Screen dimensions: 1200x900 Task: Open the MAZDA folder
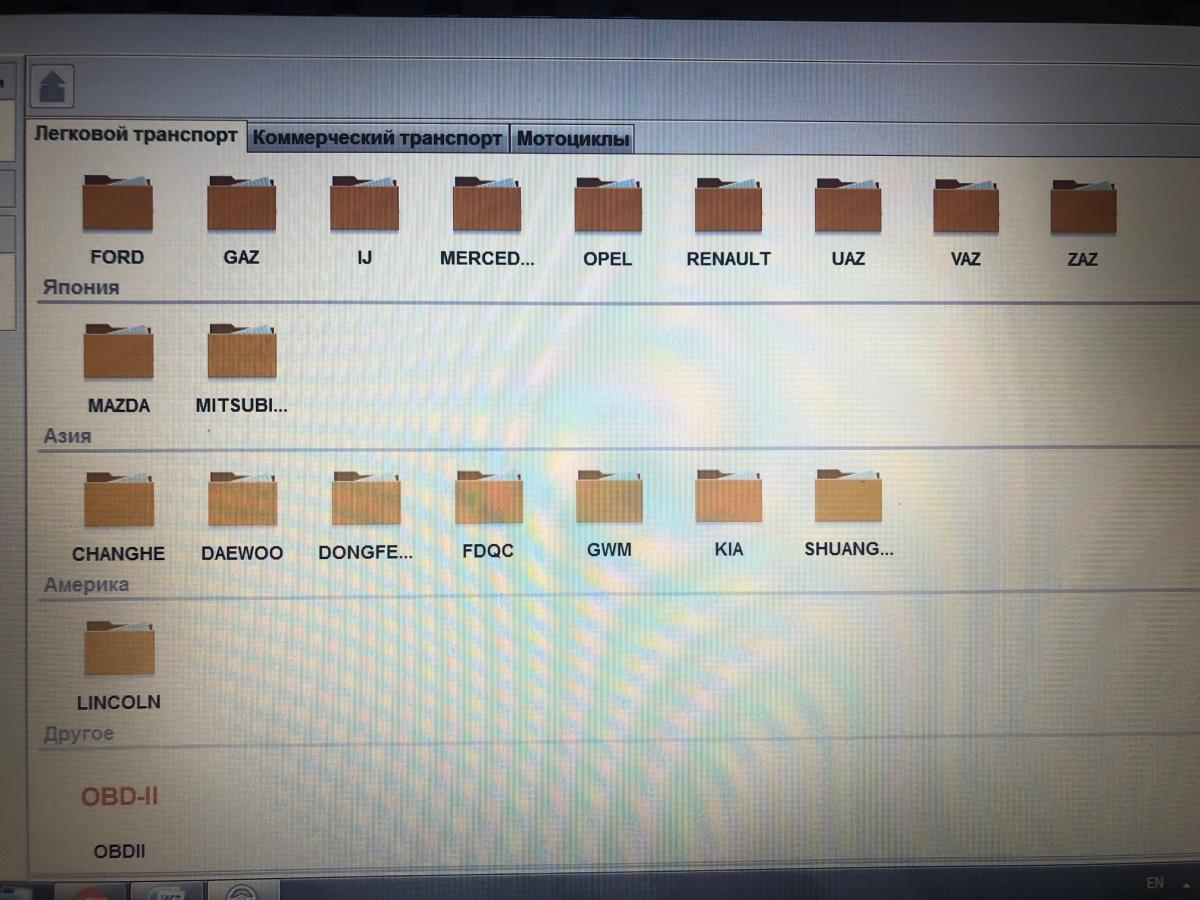point(118,351)
